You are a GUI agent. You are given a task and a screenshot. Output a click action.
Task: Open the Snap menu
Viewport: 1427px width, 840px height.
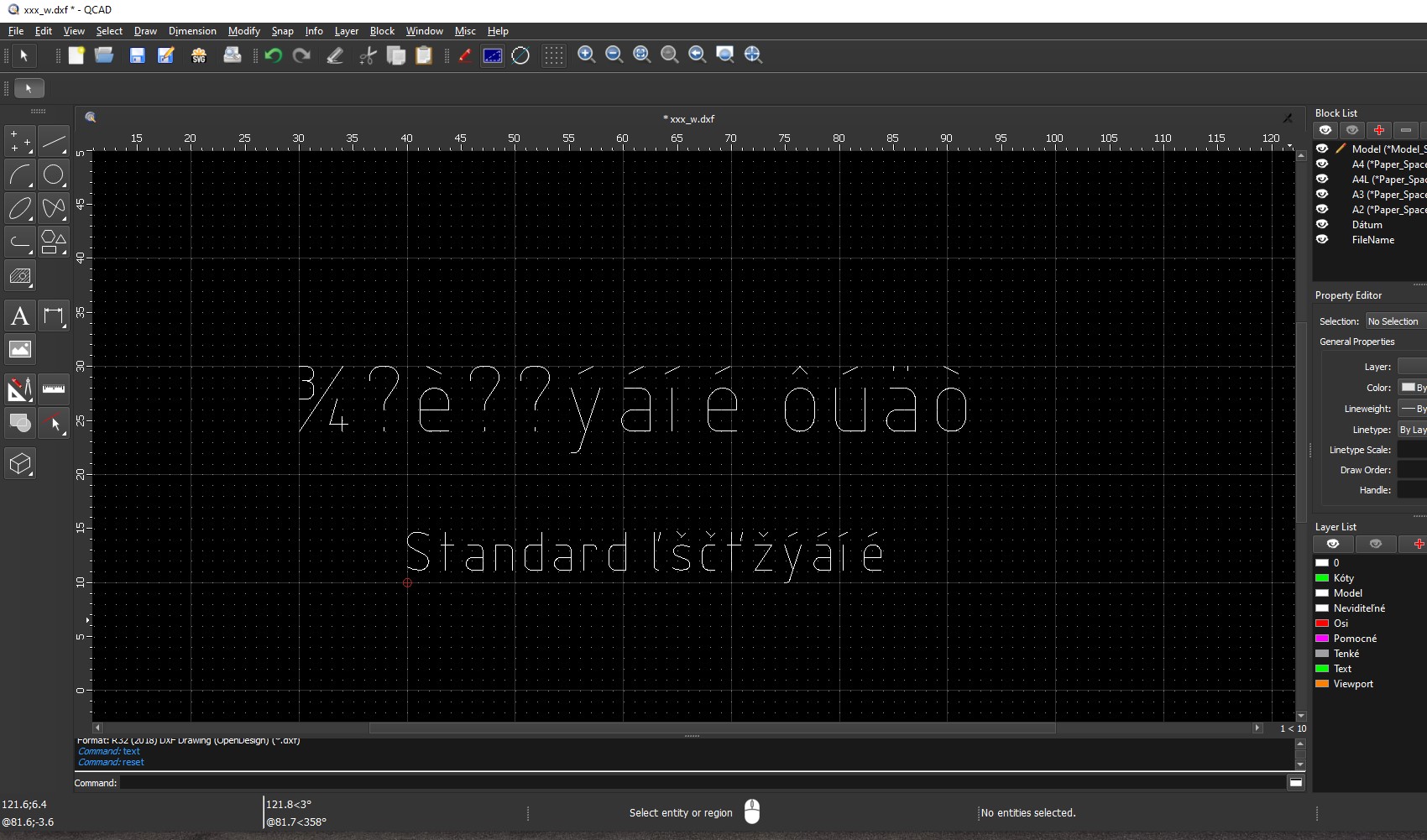282,31
